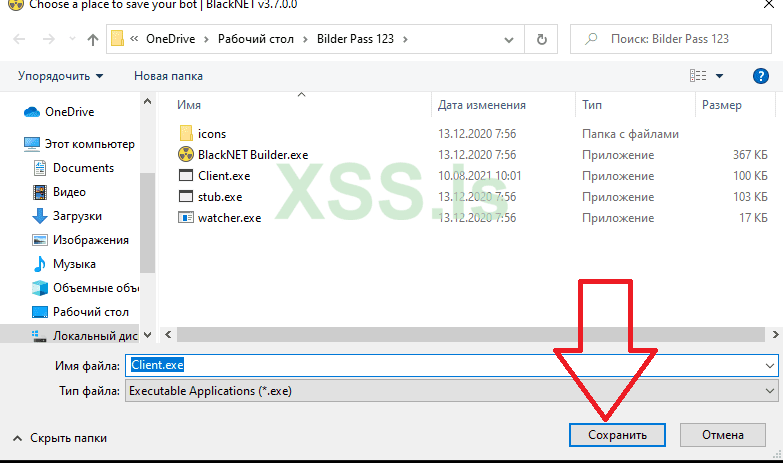Open the help question mark
The image size is (783, 463).
point(761,76)
